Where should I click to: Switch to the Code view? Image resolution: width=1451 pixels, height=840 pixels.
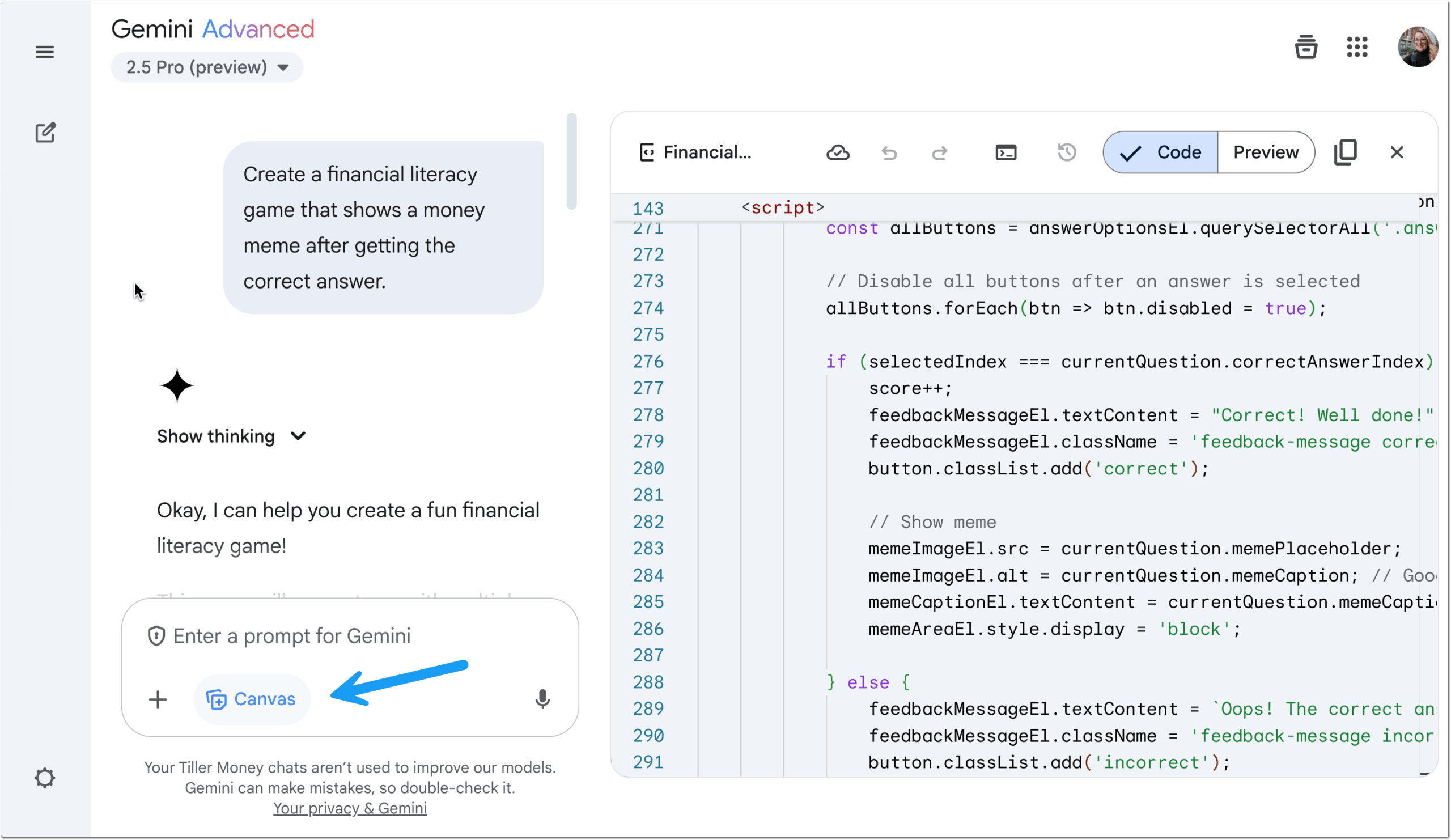tap(1160, 152)
